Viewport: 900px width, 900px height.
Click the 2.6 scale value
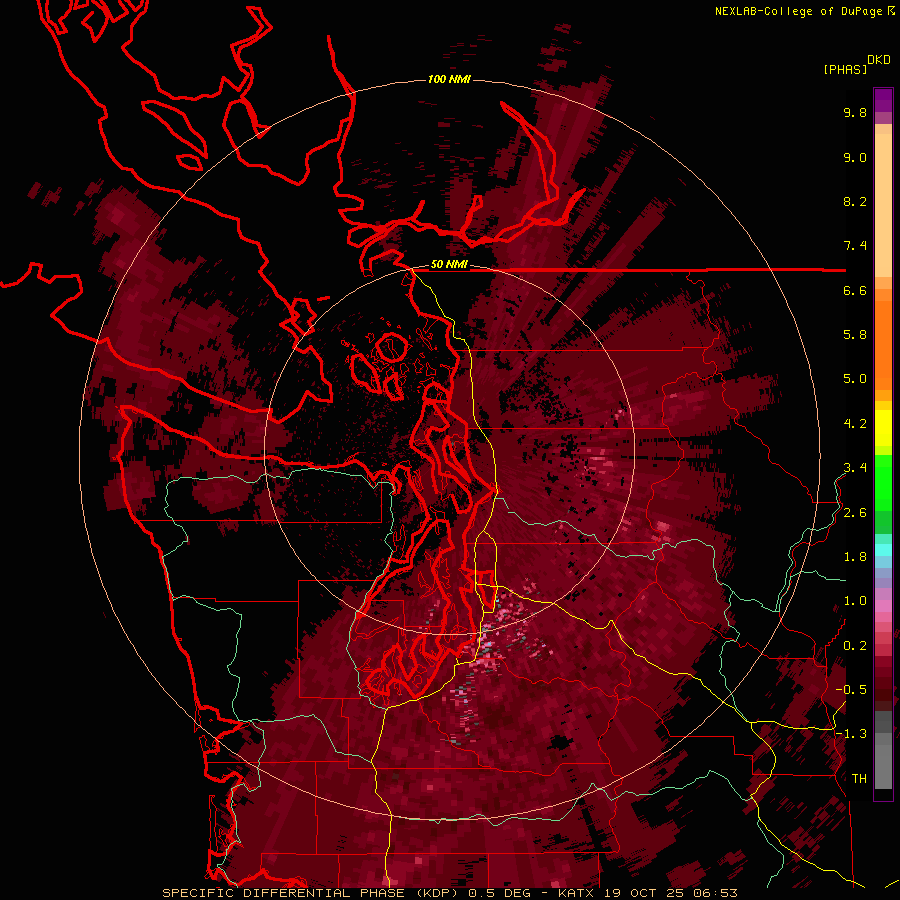point(855,513)
